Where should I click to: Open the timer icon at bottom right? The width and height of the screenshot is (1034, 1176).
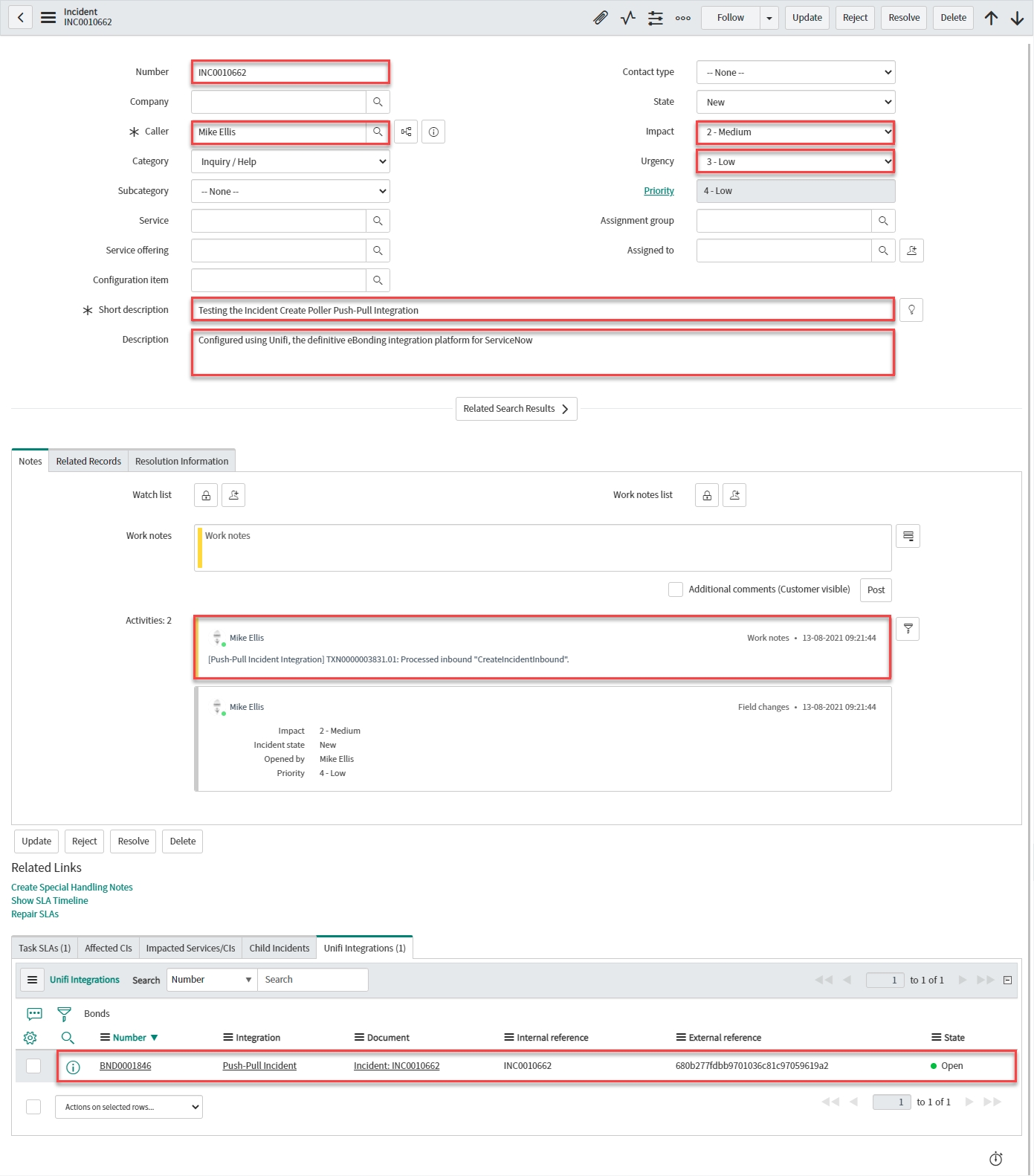point(995,1158)
